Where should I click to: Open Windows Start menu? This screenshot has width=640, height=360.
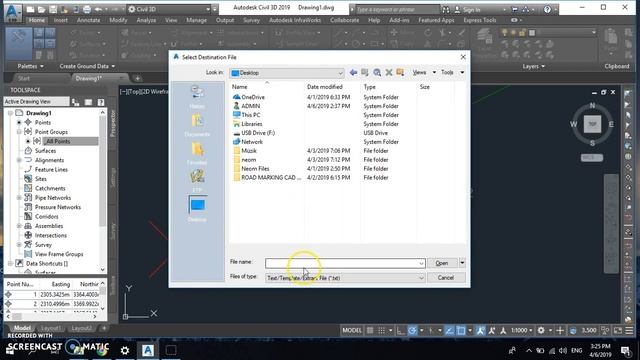pyautogui.click(x=10, y=350)
